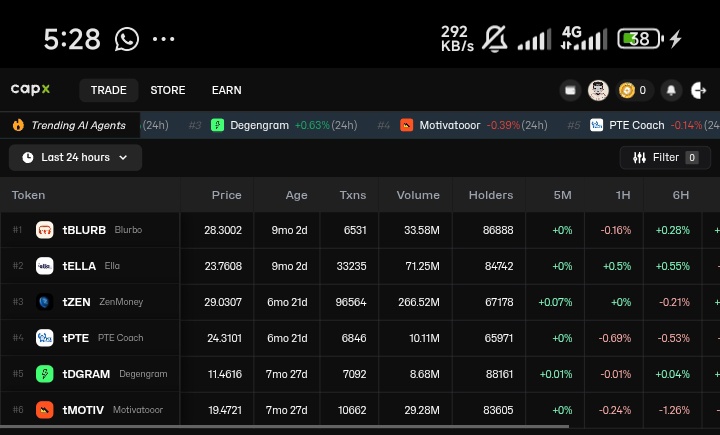The image size is (720, 435).
Task: Tap WhatsApp icon in status bar
Action: (127, 39)
